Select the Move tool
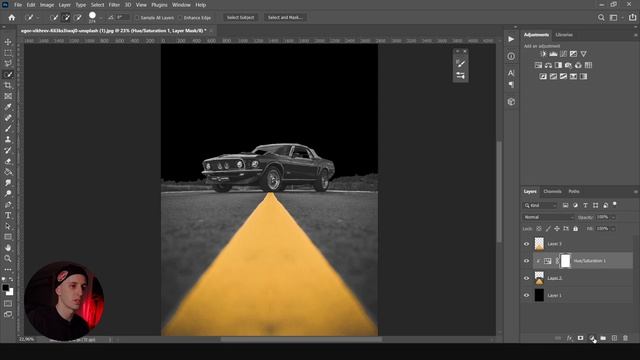640x360 pixels. (x=8, y=42)
